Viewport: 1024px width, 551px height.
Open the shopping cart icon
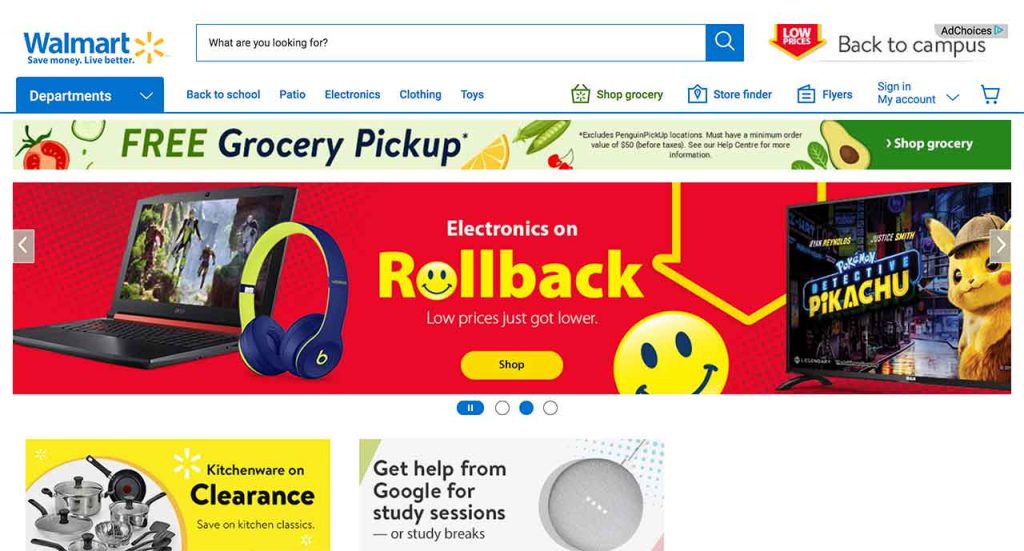click(990, 95)
